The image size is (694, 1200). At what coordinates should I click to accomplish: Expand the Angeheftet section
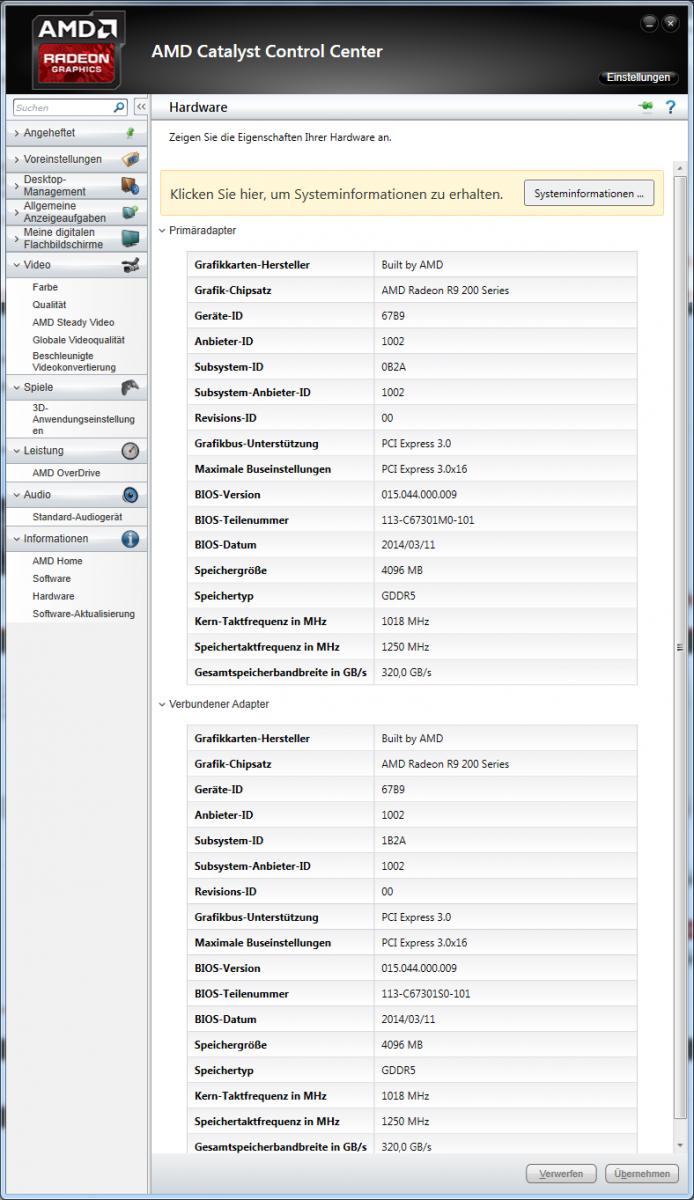75,133
